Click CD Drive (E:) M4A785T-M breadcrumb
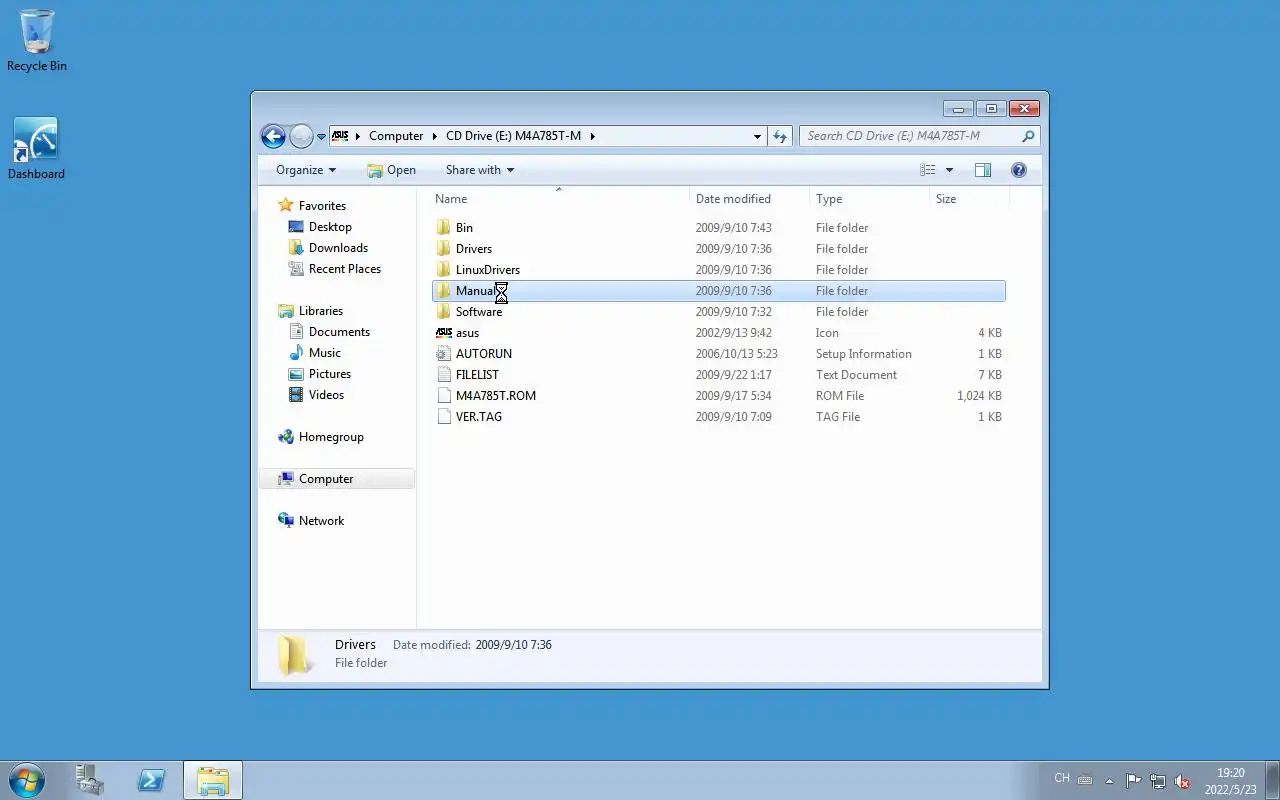 pos(513,136)
